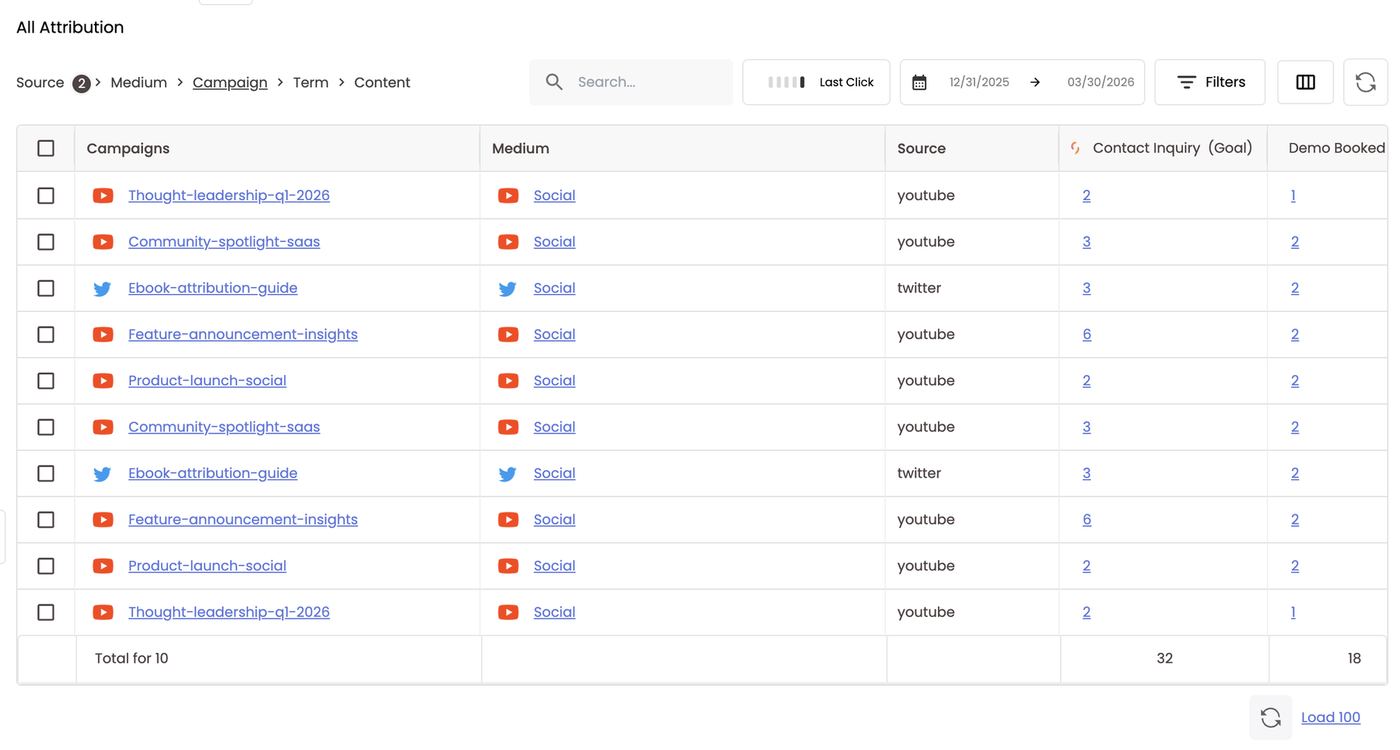The height and width of the screenshot is (750, 1400).
Task: Open the column layout icon button
Action: pos(1305,82)
